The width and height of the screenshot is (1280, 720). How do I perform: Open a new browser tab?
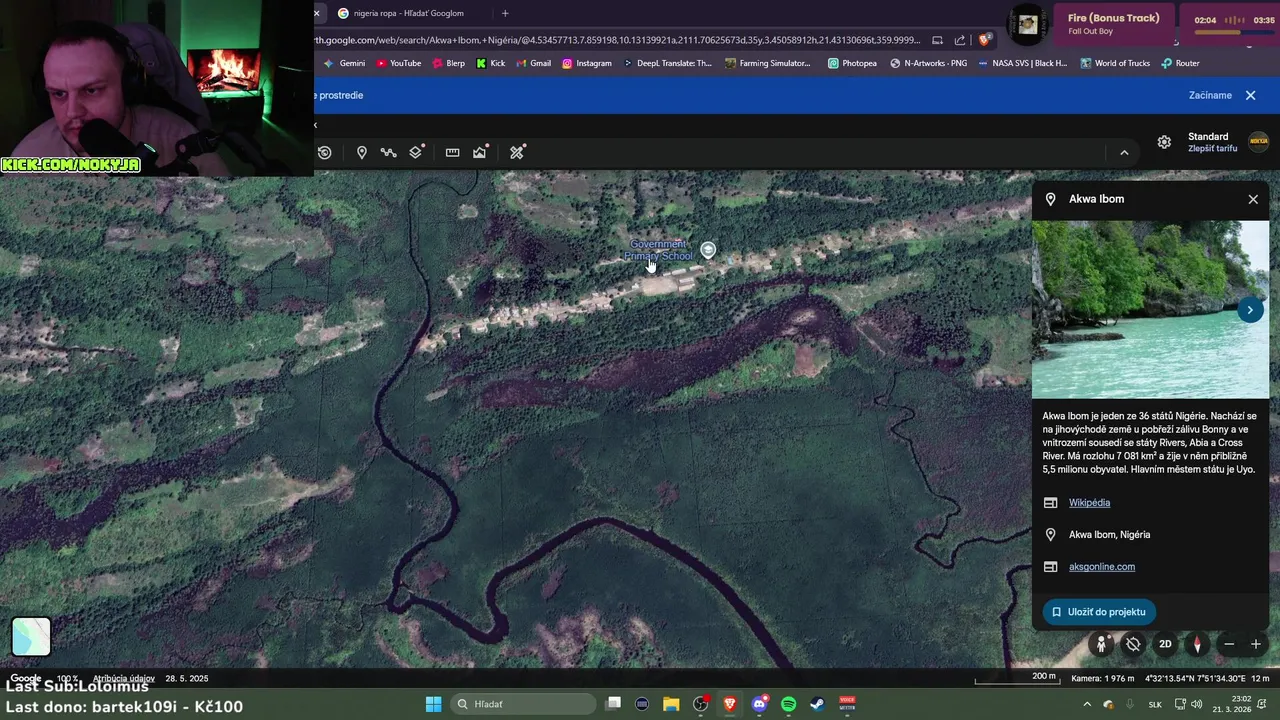pyautogui.click(x=505, y=13)
